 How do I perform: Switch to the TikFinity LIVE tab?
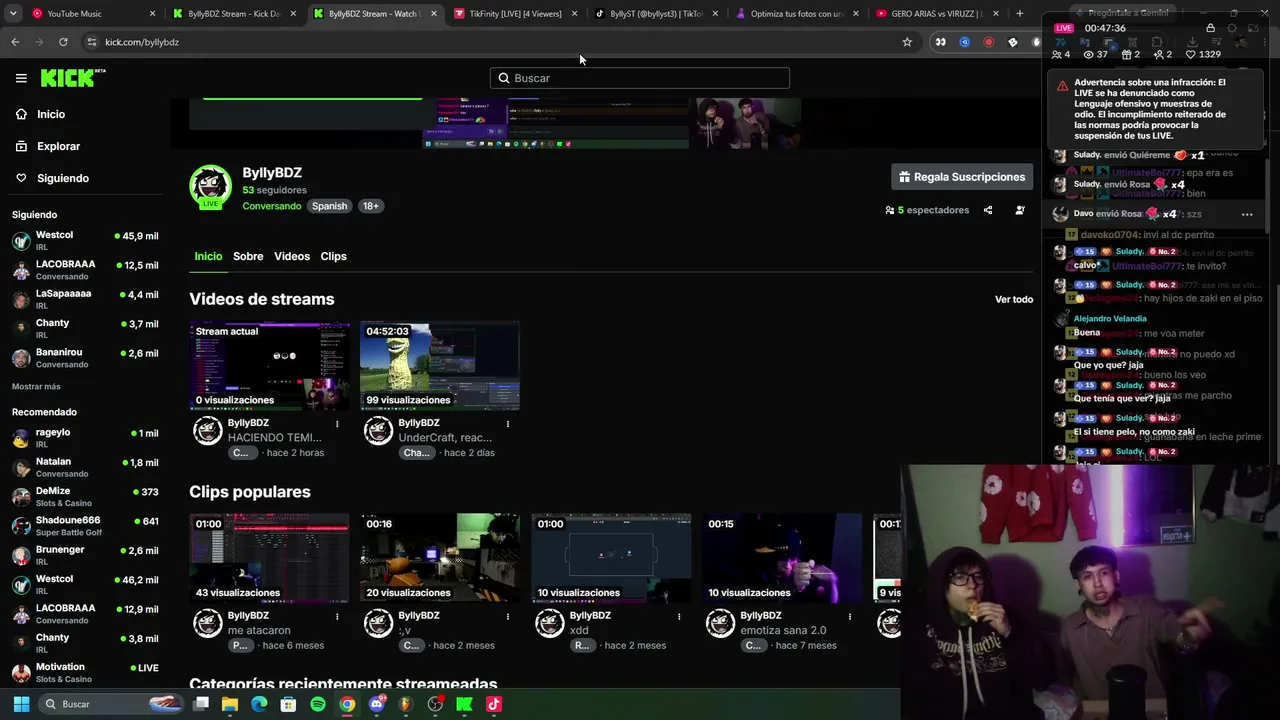coord(515,14)
